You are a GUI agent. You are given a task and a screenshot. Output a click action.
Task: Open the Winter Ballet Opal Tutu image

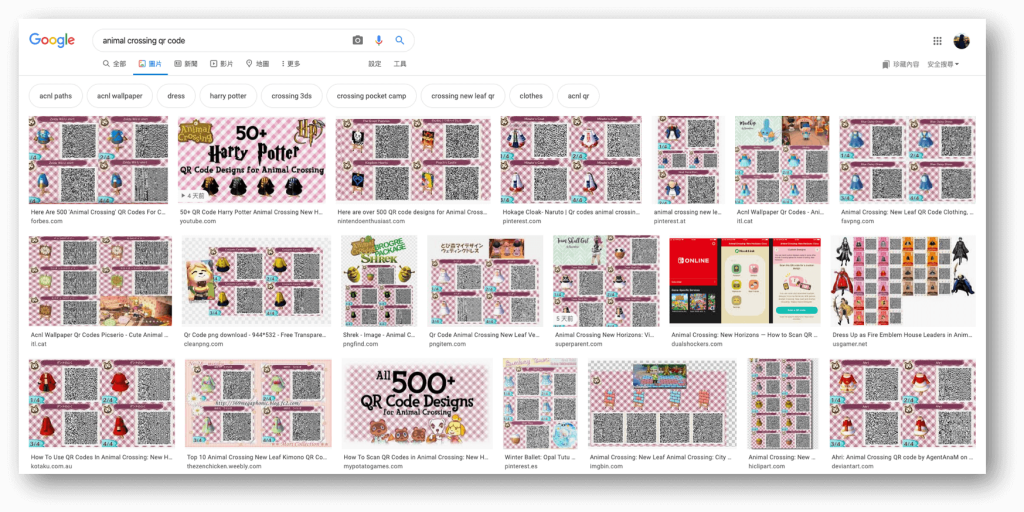click(x=540, y=404)
